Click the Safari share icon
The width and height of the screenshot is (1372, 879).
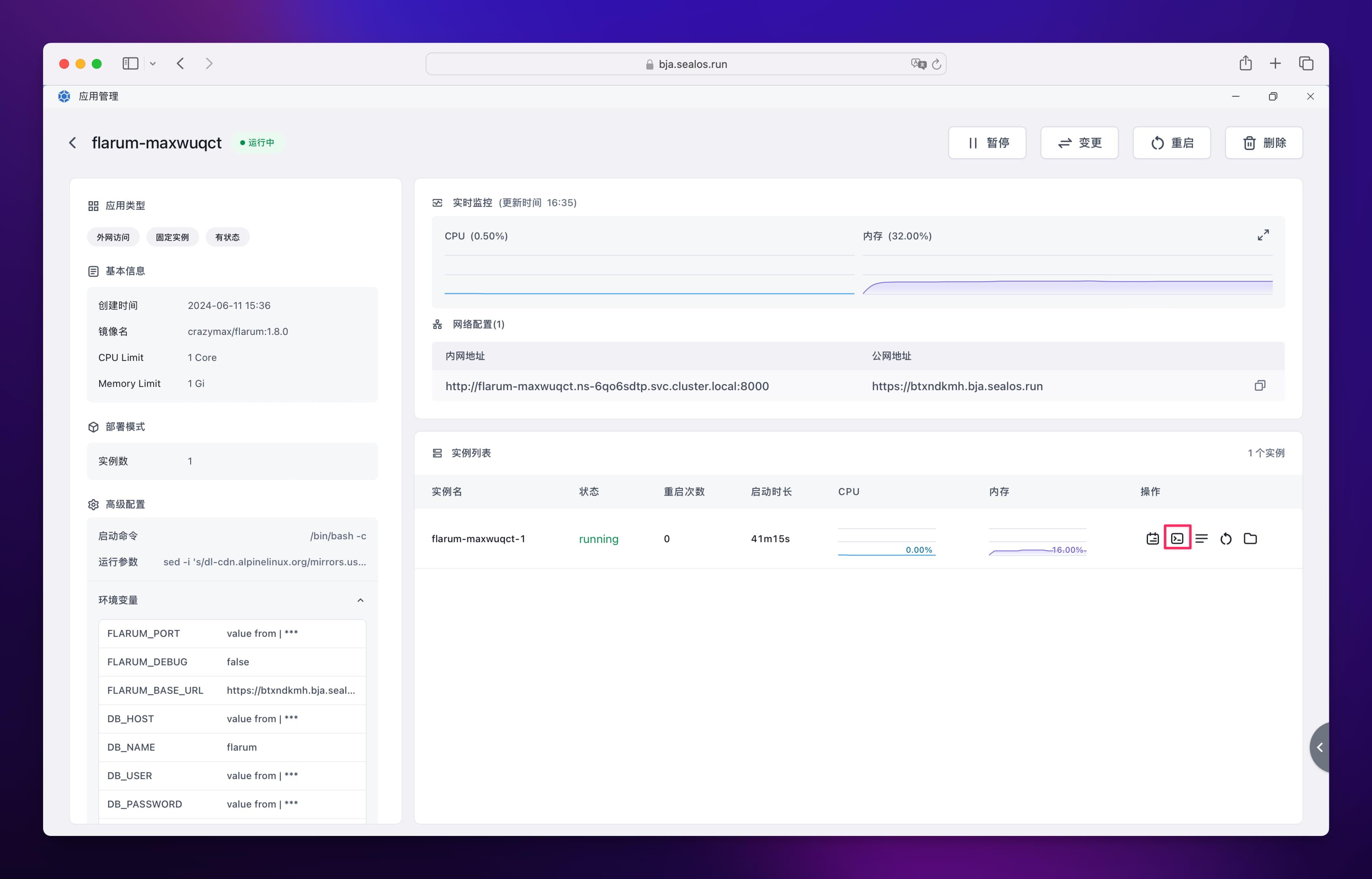click(x=1245, y=63)
